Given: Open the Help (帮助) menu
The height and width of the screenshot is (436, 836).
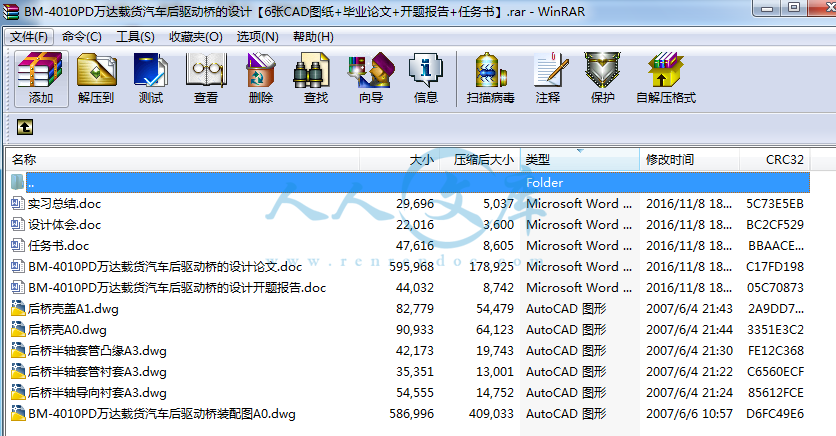Looking at the screenshot, I should (x=314, y=37).
